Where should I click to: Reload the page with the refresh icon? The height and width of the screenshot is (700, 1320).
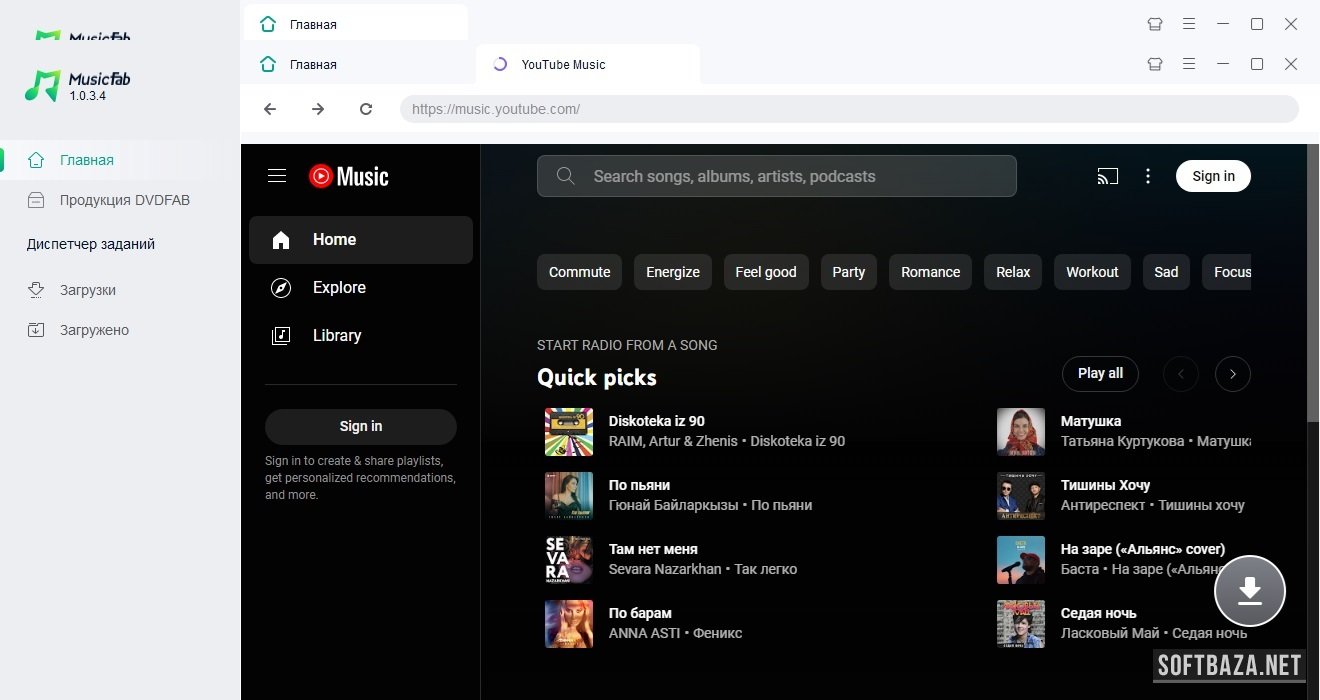click(366, 109)
